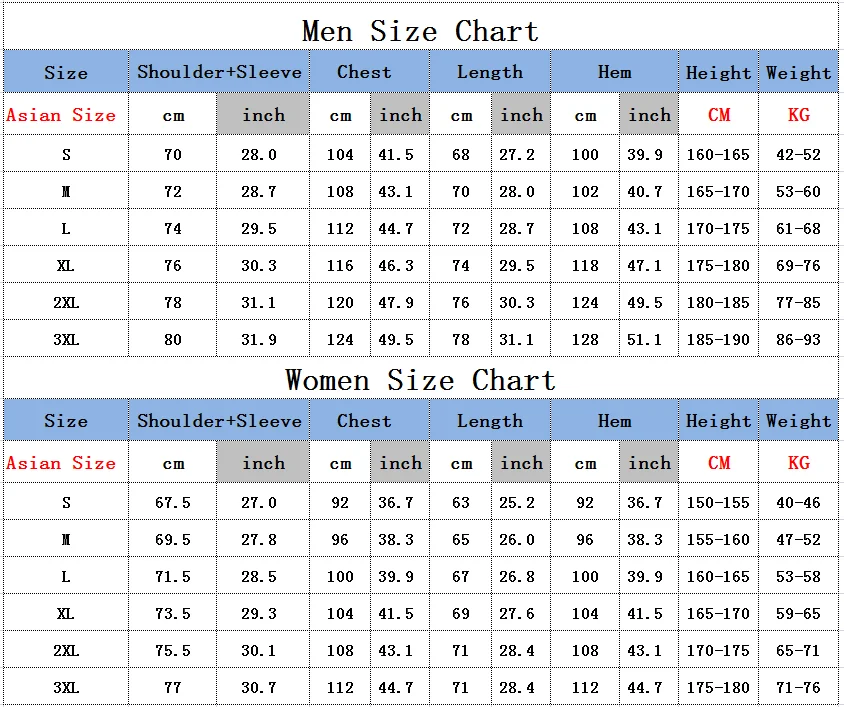The height and width of the screenshot is (707, 844).
Task: Click the "Women Size Chart" title
Action: coord(420,380)
